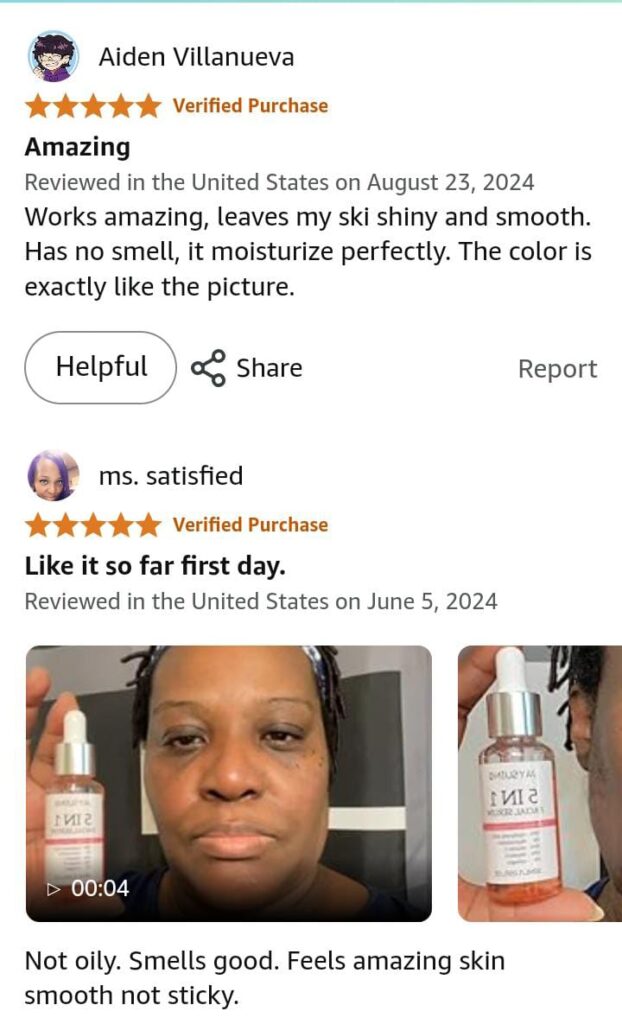The height and width of the screenshot is (1024, 622).
Task: Open ms. satisfied's profile avatar
Action: (x=53, y=475)
